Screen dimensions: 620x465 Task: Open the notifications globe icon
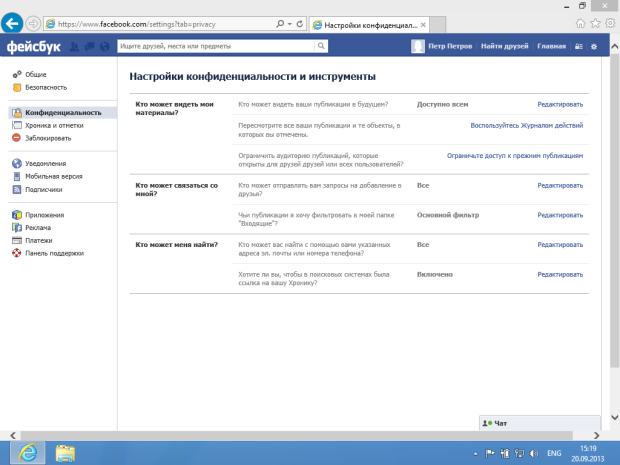click(x=105, y=46)
